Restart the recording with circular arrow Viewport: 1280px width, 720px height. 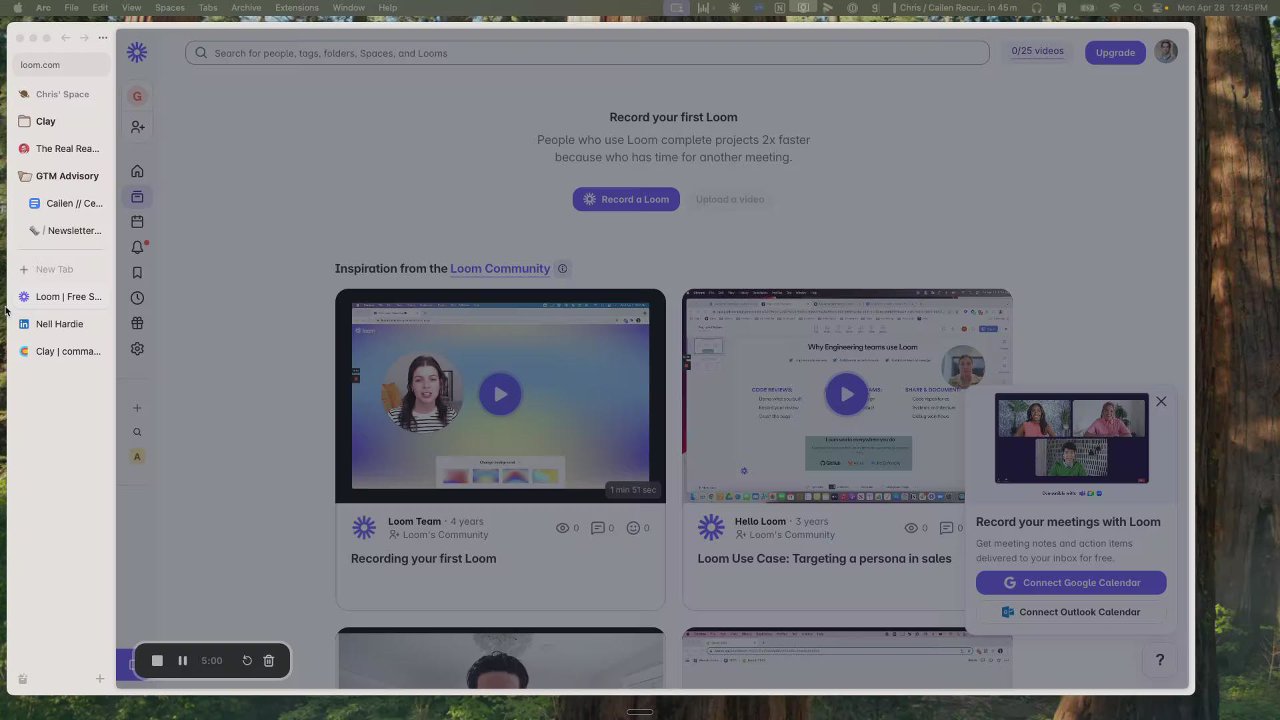pos(247,661)
